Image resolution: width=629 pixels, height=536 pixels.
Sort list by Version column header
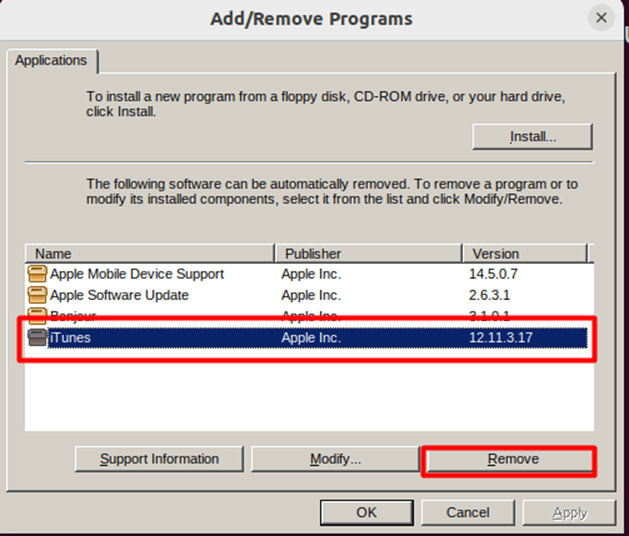coord(525,254)
